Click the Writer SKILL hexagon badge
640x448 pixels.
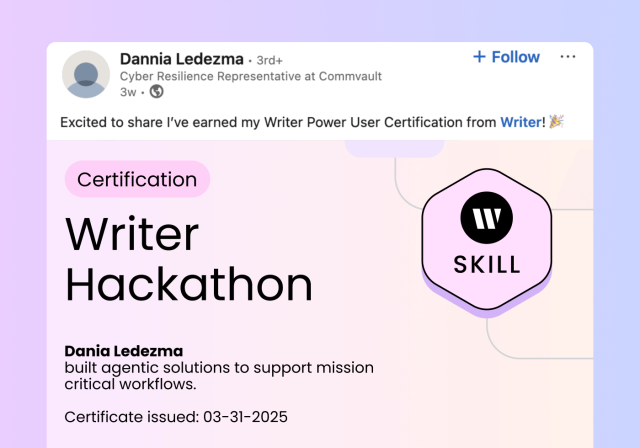point(487,243)
